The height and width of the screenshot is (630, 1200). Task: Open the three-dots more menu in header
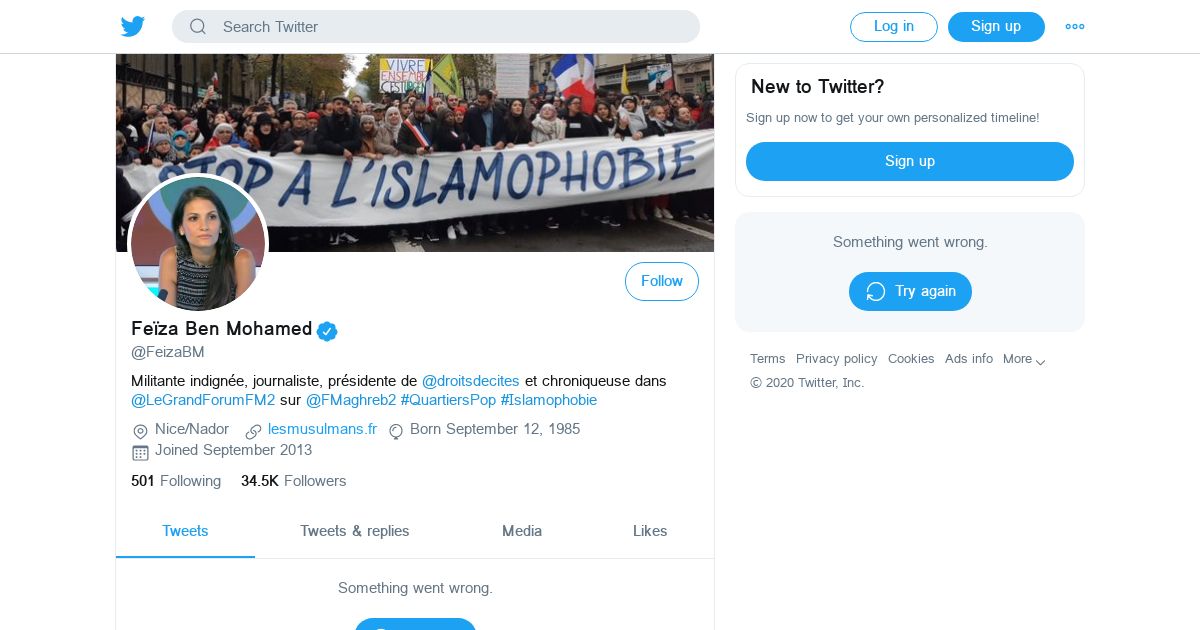pyautogui.click(x=1075, y=27)
